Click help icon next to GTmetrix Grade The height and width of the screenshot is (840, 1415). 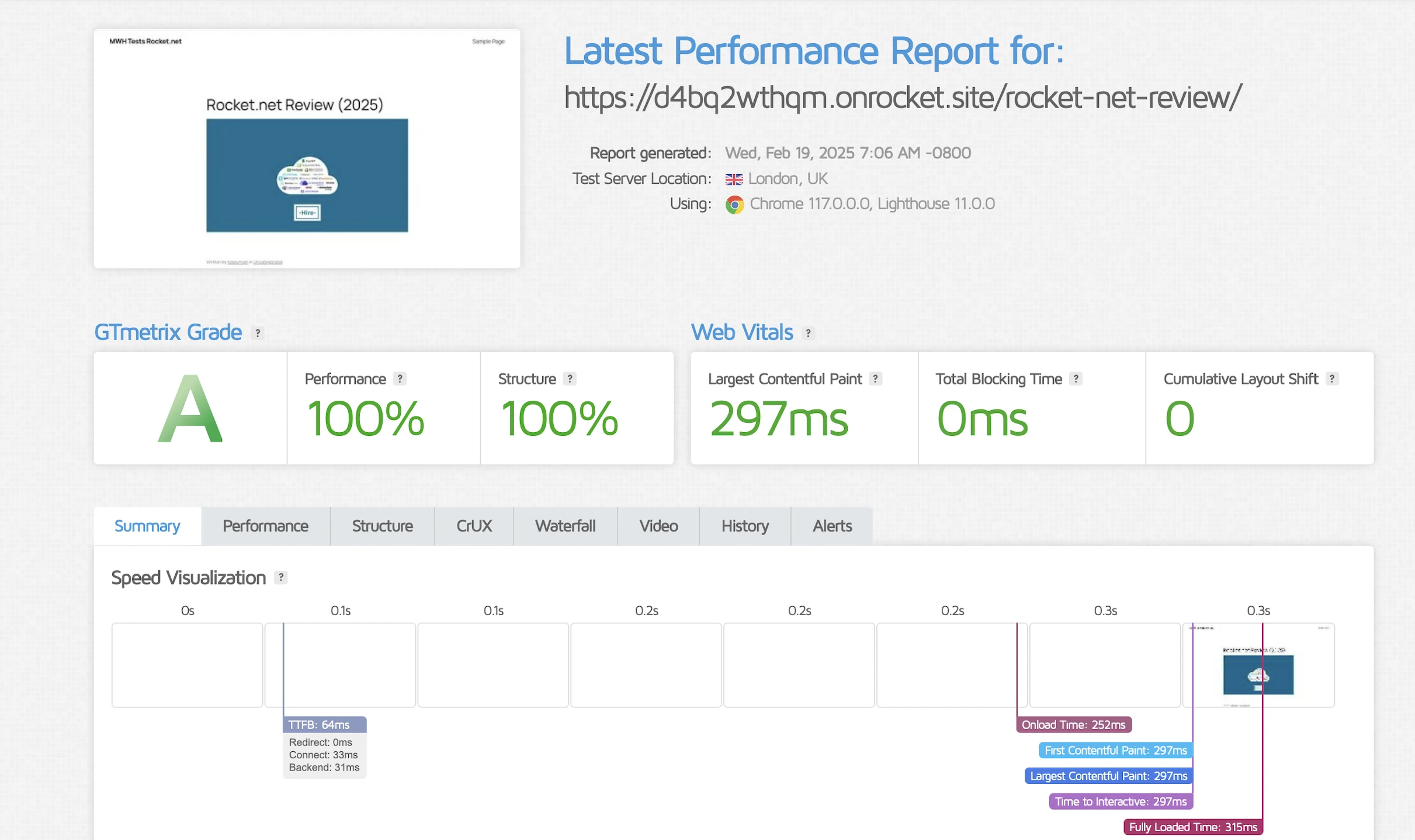pos(258,333)
